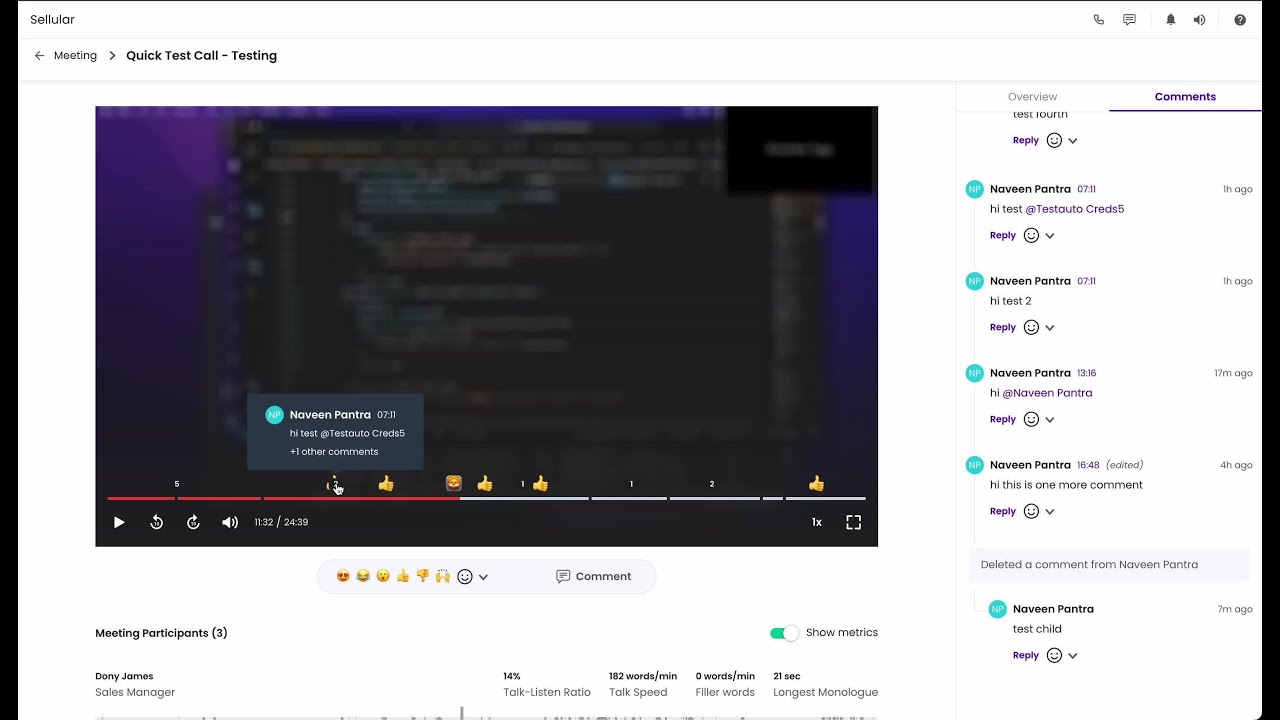Reply to the 'test child' comment
Image resolution: width=1280 pixels, height=720 pixels.
[1026, 656]
